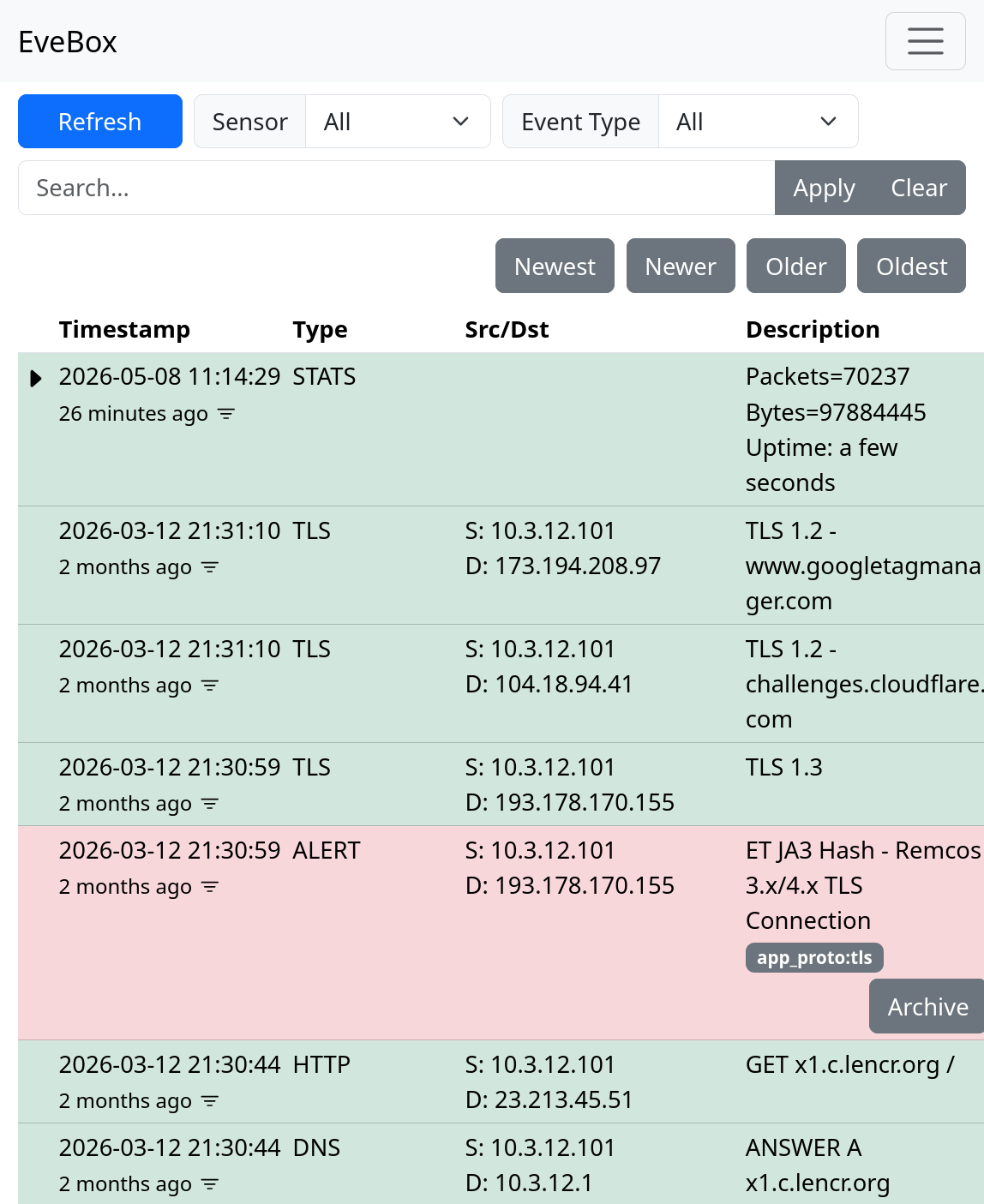Image resolution: width=984 pixels, height=1204 pixels.
Task: Click the HTTP type cell
Action: tap(321, 1065)
